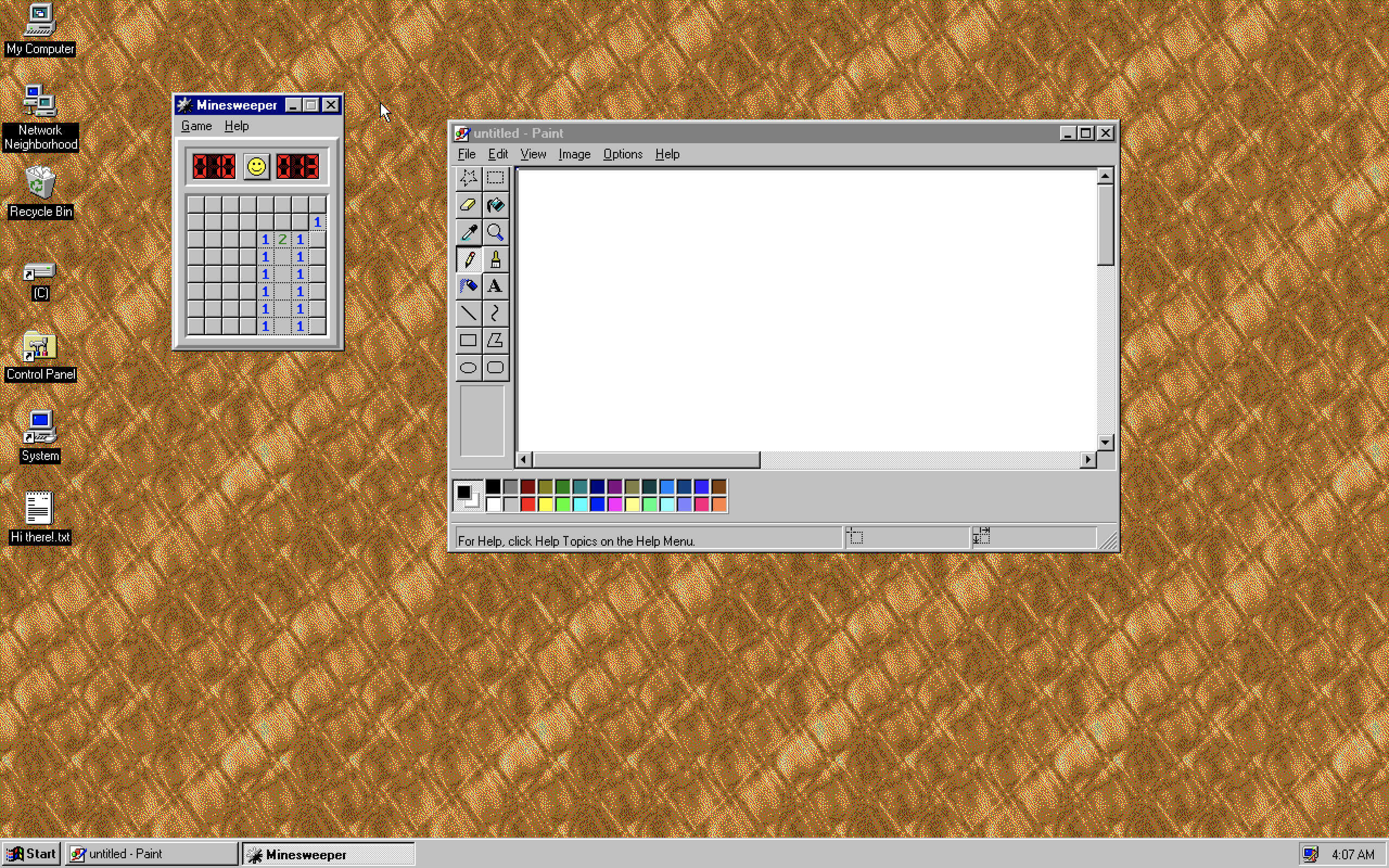
Task: Select the Text tool (letter A)
Action: coord(495,286)
